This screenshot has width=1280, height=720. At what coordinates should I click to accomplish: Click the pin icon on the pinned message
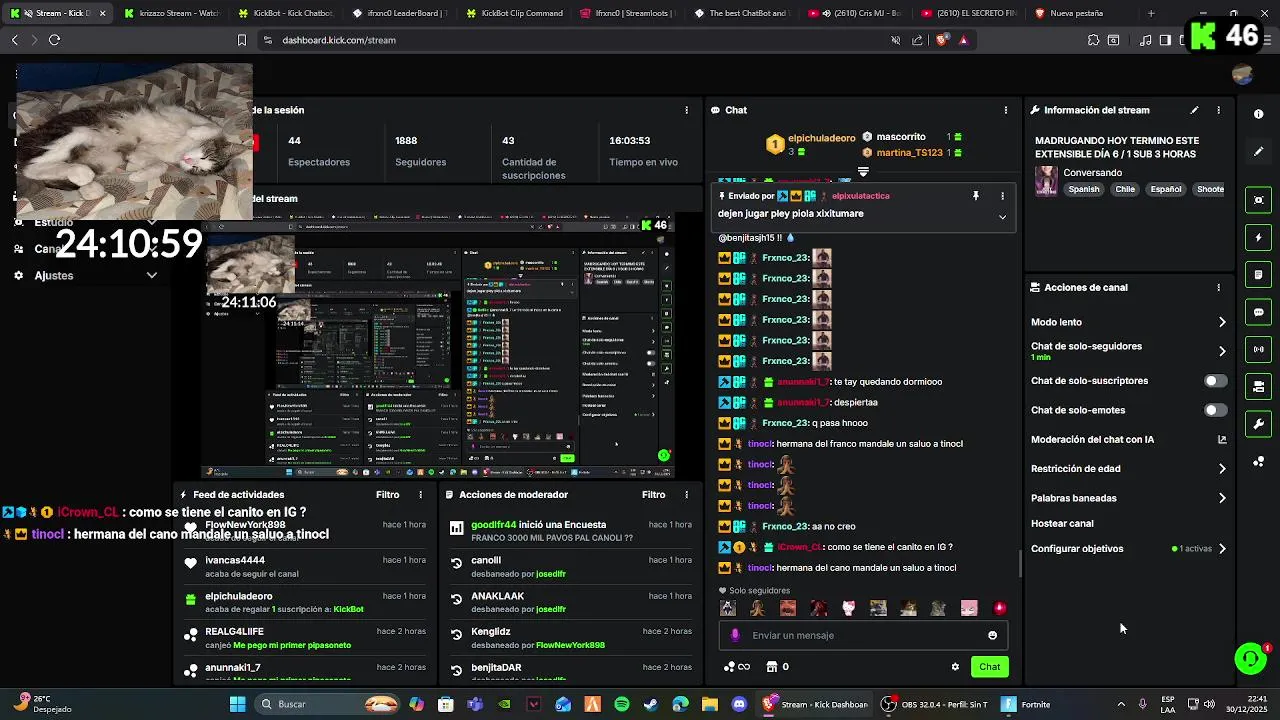976,196
